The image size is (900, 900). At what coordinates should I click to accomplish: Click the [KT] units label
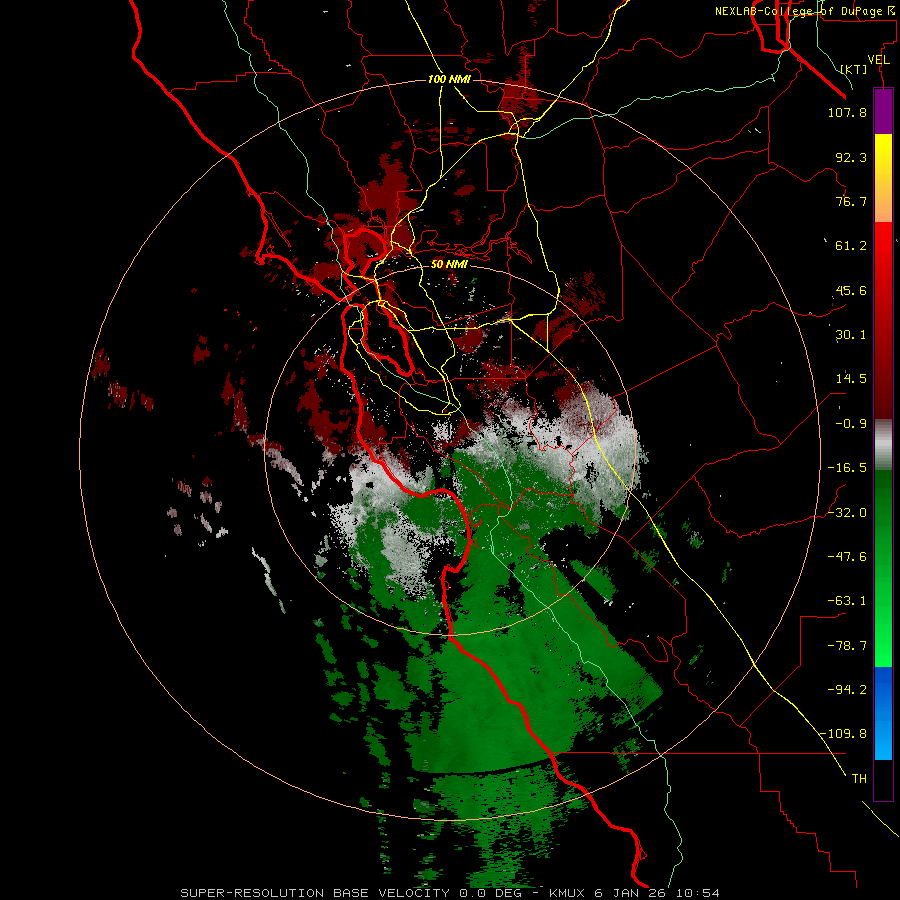click(x=854, y=69)
